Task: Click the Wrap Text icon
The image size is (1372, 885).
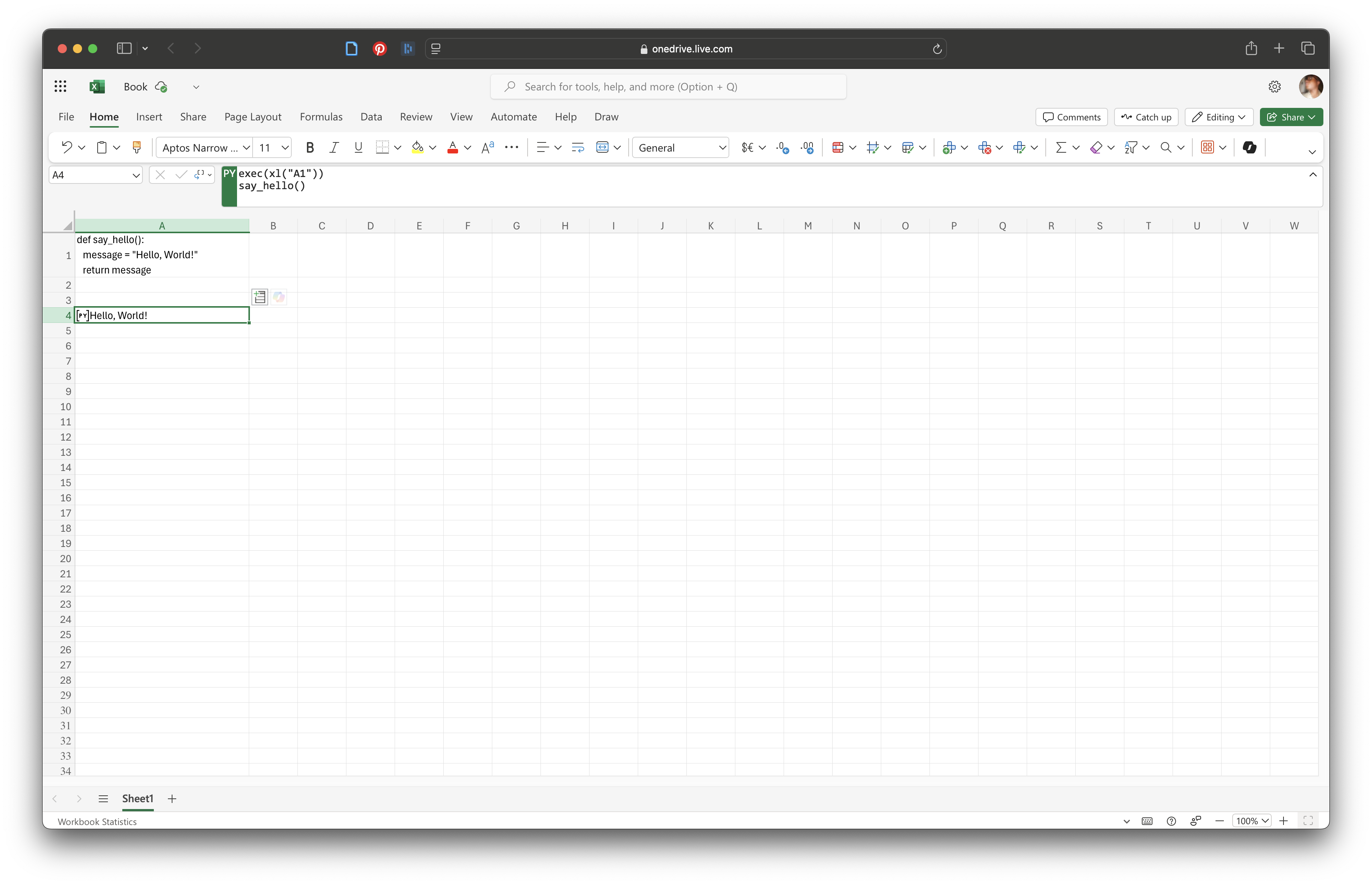Action: (x=577, y=148)
